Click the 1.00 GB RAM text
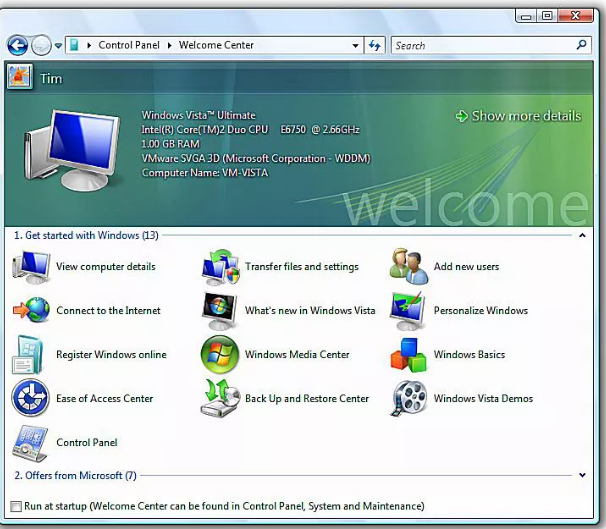The height and width of the screenshot is (529, 606). (170, 144)
